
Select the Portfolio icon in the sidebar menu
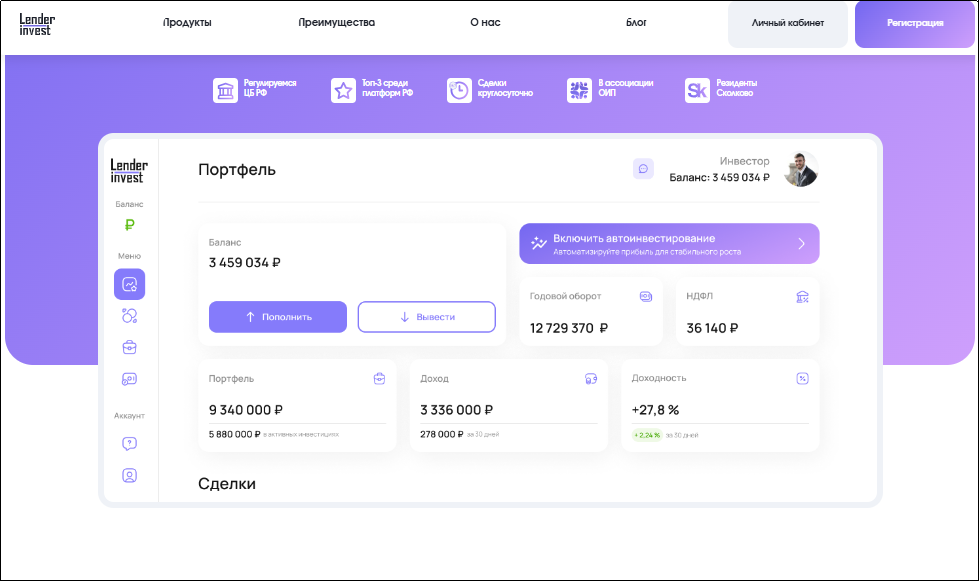[128, 285]
